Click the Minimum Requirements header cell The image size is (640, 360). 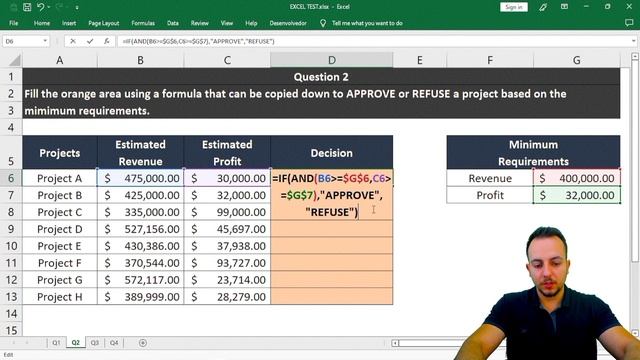pos(533,153)
